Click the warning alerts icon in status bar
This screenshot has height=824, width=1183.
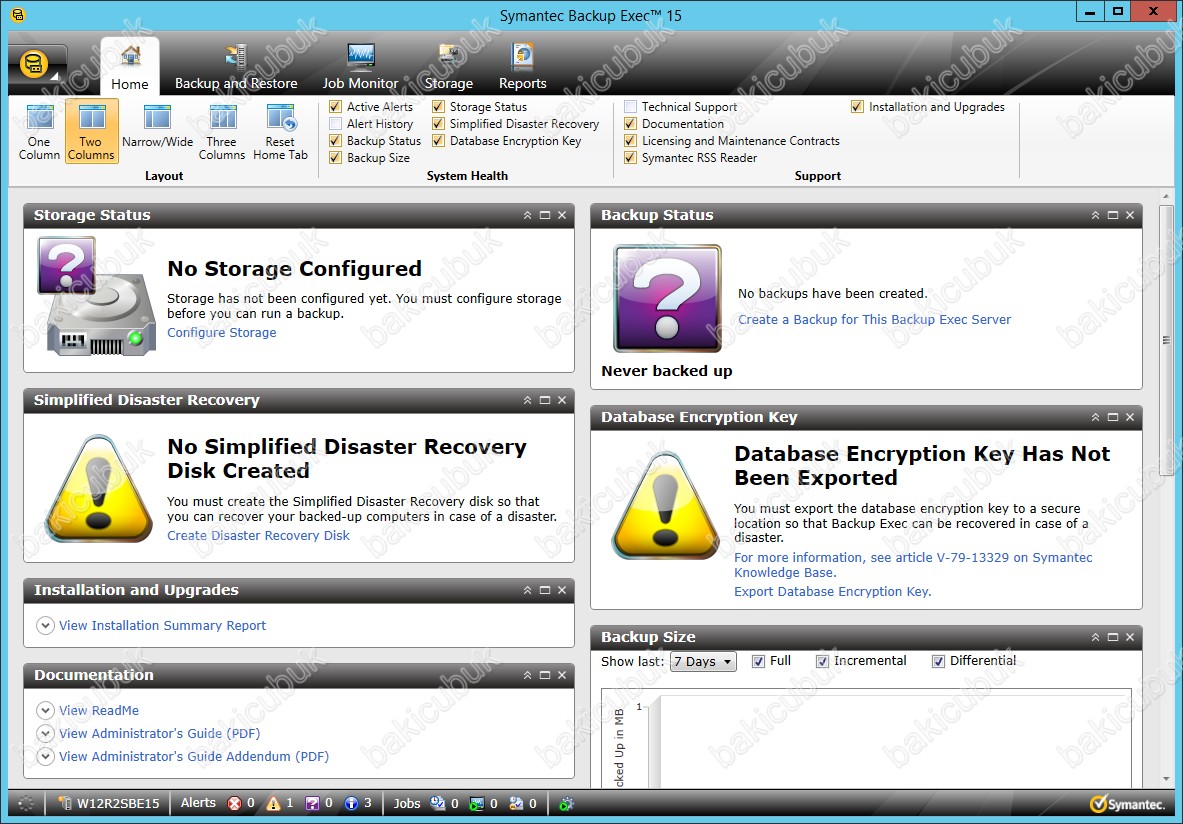(x=273, y=804)
